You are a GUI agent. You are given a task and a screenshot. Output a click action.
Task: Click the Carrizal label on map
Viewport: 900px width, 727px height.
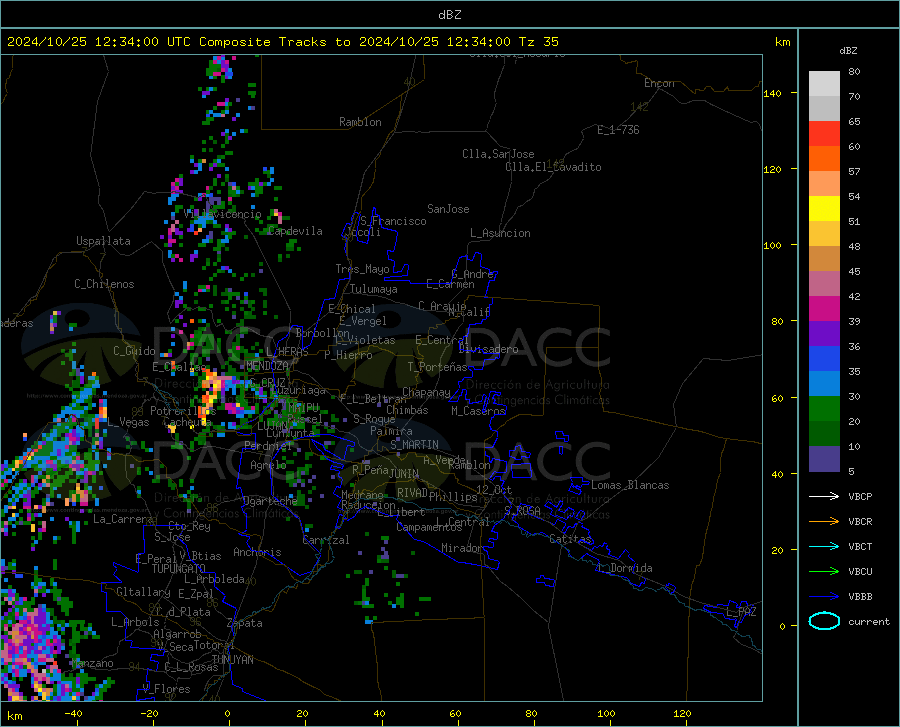click(326, 540)
